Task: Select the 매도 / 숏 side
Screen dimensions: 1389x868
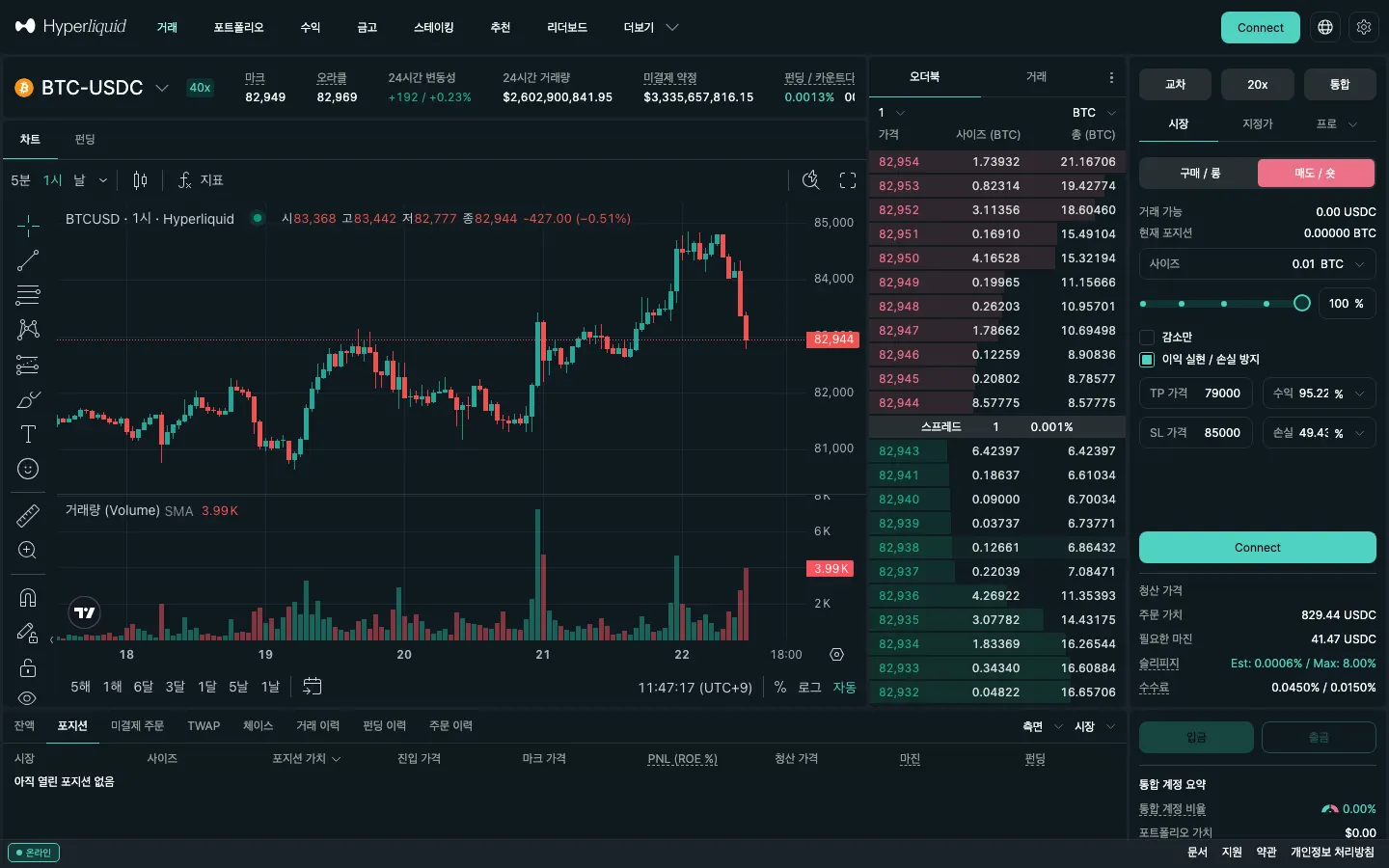Action: pyautogui.click(x=1316, y=174)
